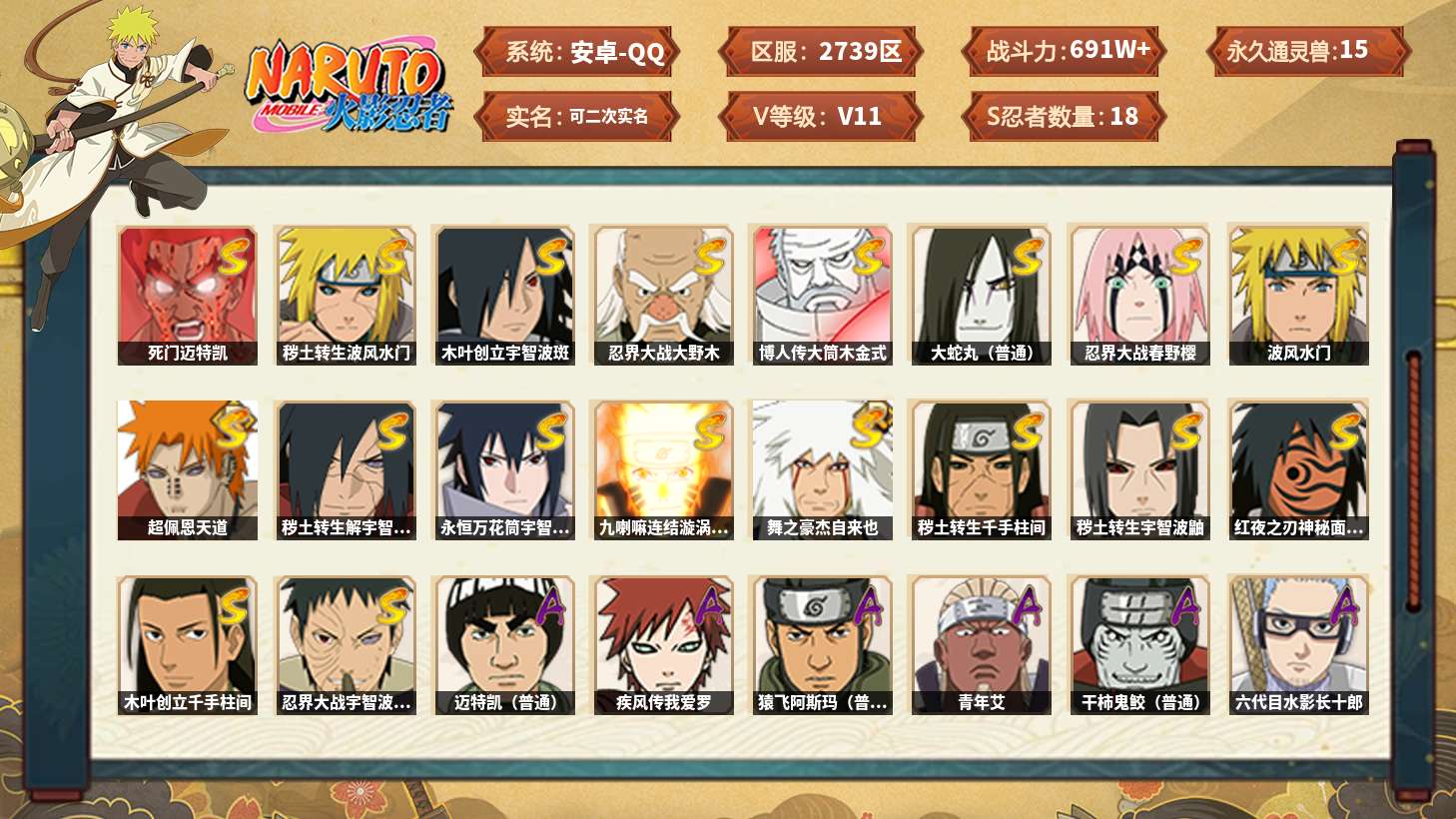This screenshot has height=819, width=1456.
Task: Pick the 舞之豪杰自来也 ninja icon
Action: click(822, 470)
